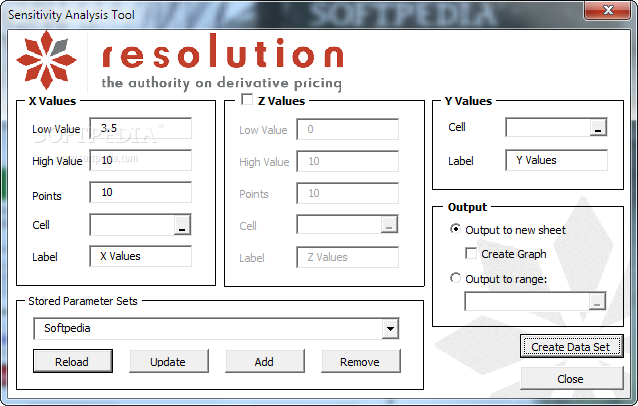Click the Output to range text field
The width and height of the screenshot is (638, 406).
click(527, 301)
